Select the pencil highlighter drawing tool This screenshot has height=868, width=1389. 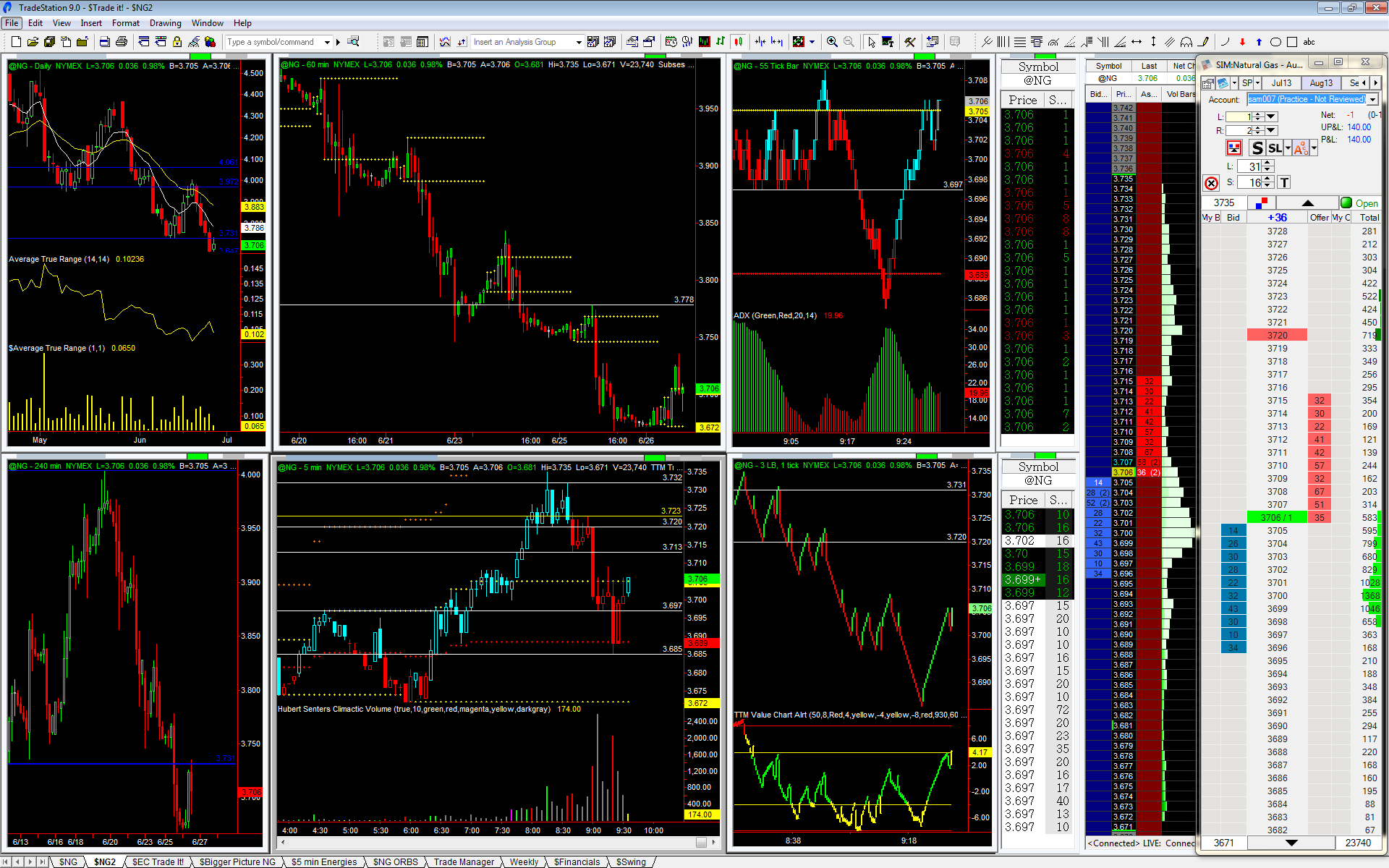[1203, 42]
